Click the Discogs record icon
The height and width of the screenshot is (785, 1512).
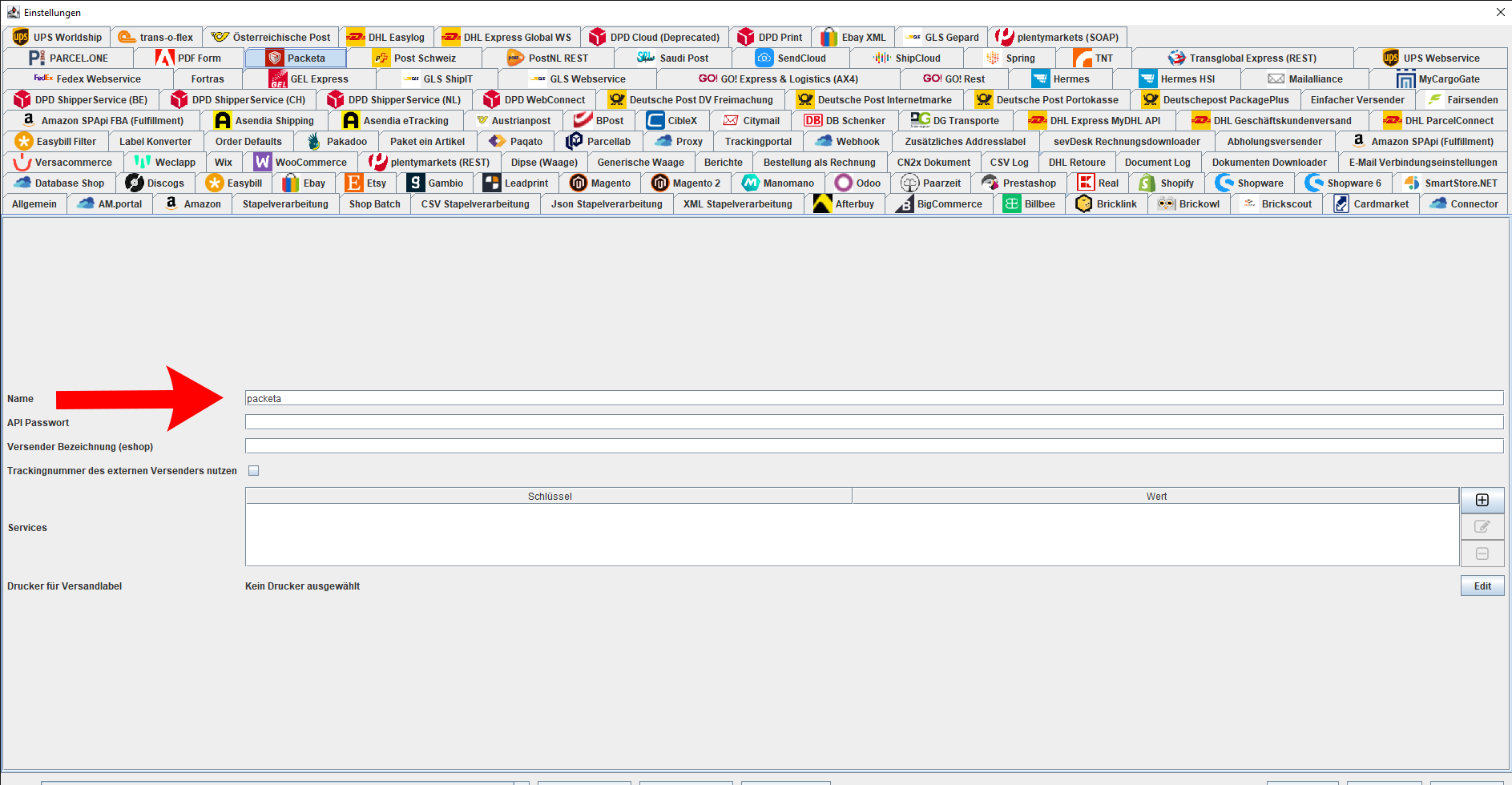pyautogui.click(x=134, y=183)
